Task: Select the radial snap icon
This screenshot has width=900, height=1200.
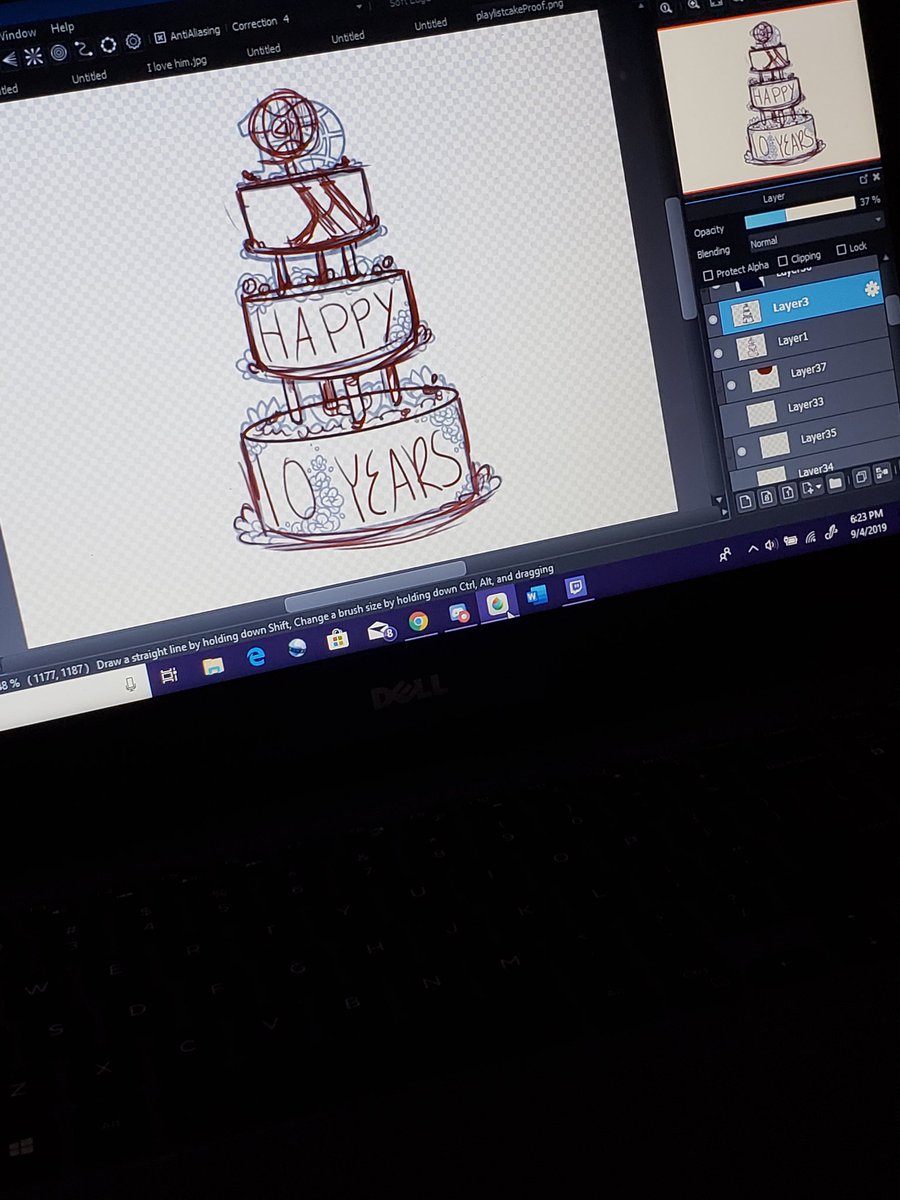Action: [x=34, y=55]
